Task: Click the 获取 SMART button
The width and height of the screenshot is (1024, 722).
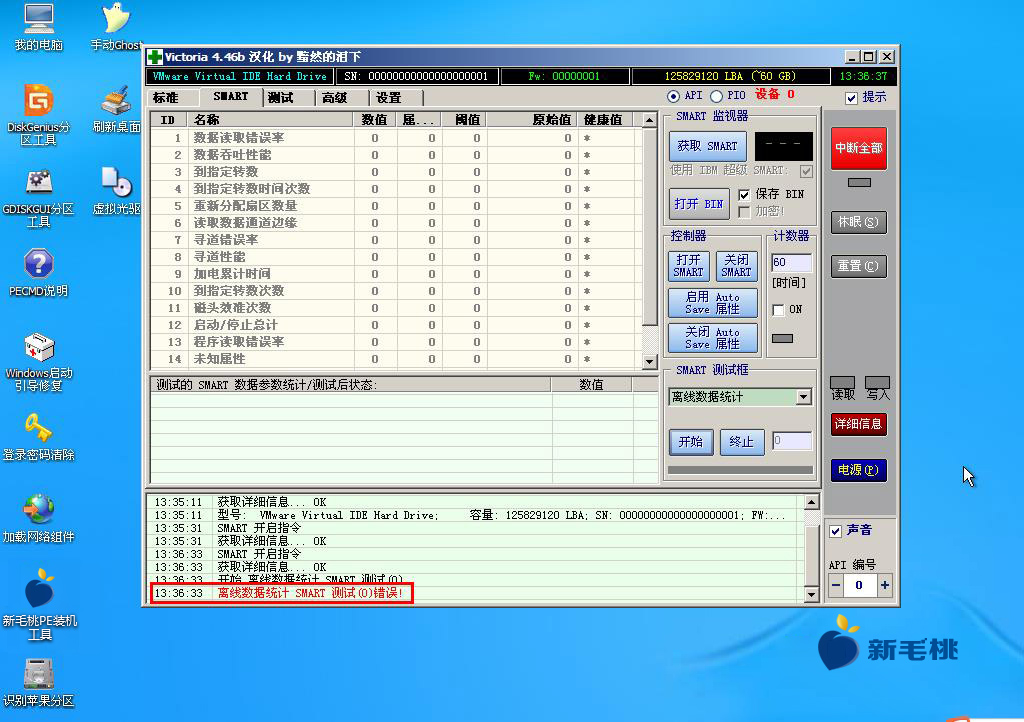Action: click(x=707, y=146)
